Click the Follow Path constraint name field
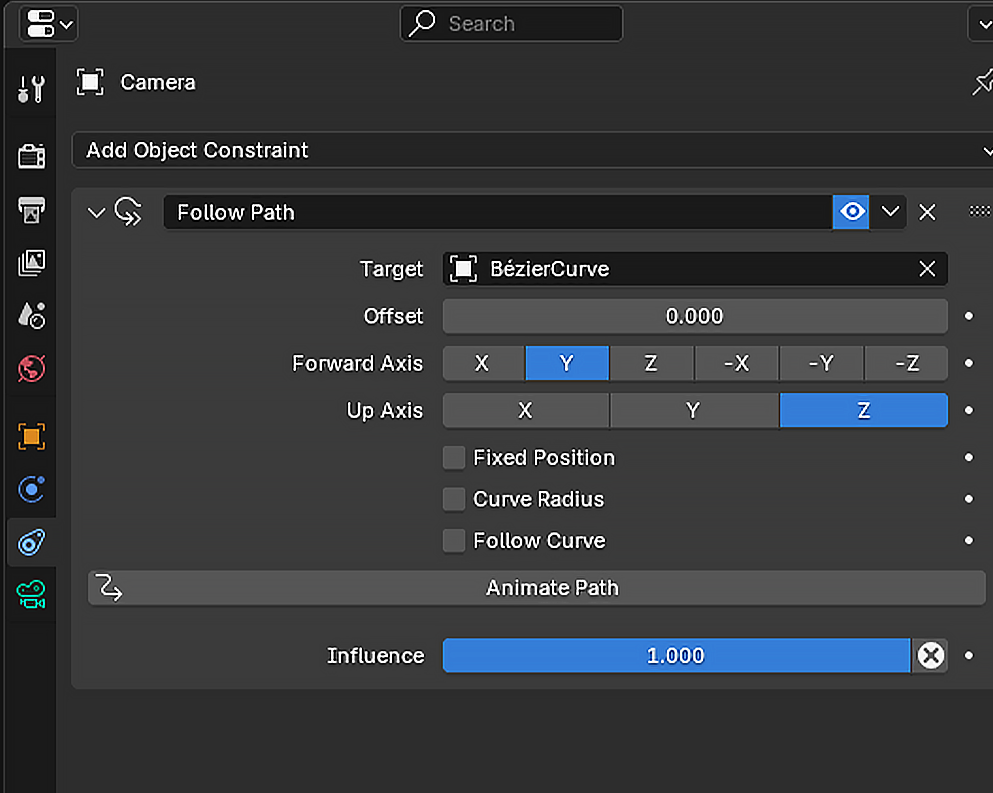Viewport: 993px width, 793px height. point(498,212)
